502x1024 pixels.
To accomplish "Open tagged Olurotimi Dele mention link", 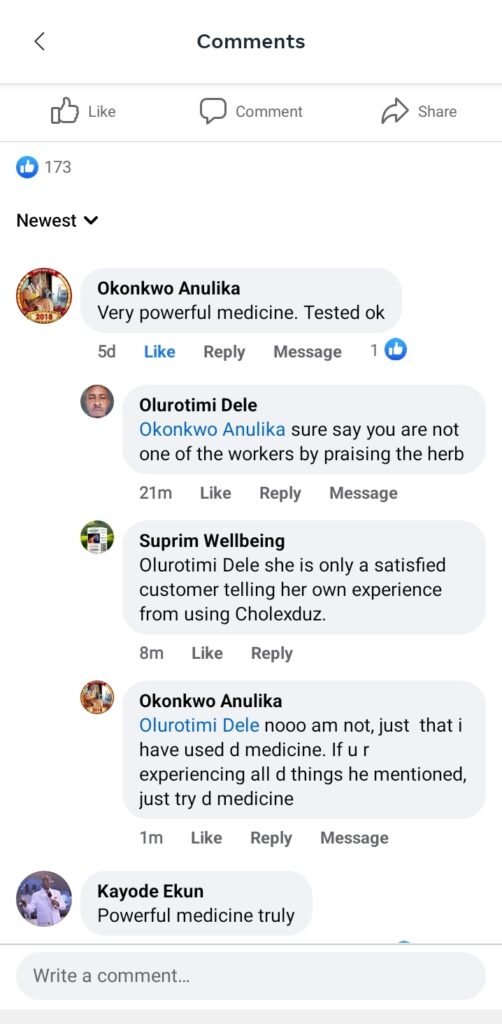I will (199, 726).
